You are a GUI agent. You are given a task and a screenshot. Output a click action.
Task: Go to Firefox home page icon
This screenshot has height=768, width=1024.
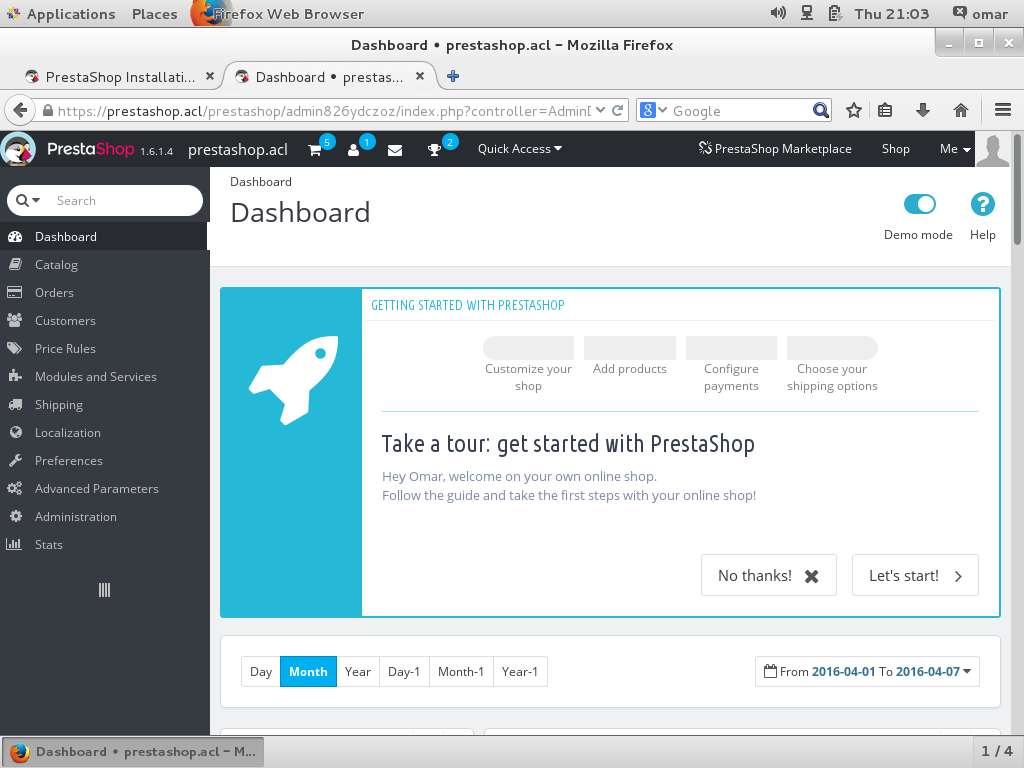[x=960, y=110]
